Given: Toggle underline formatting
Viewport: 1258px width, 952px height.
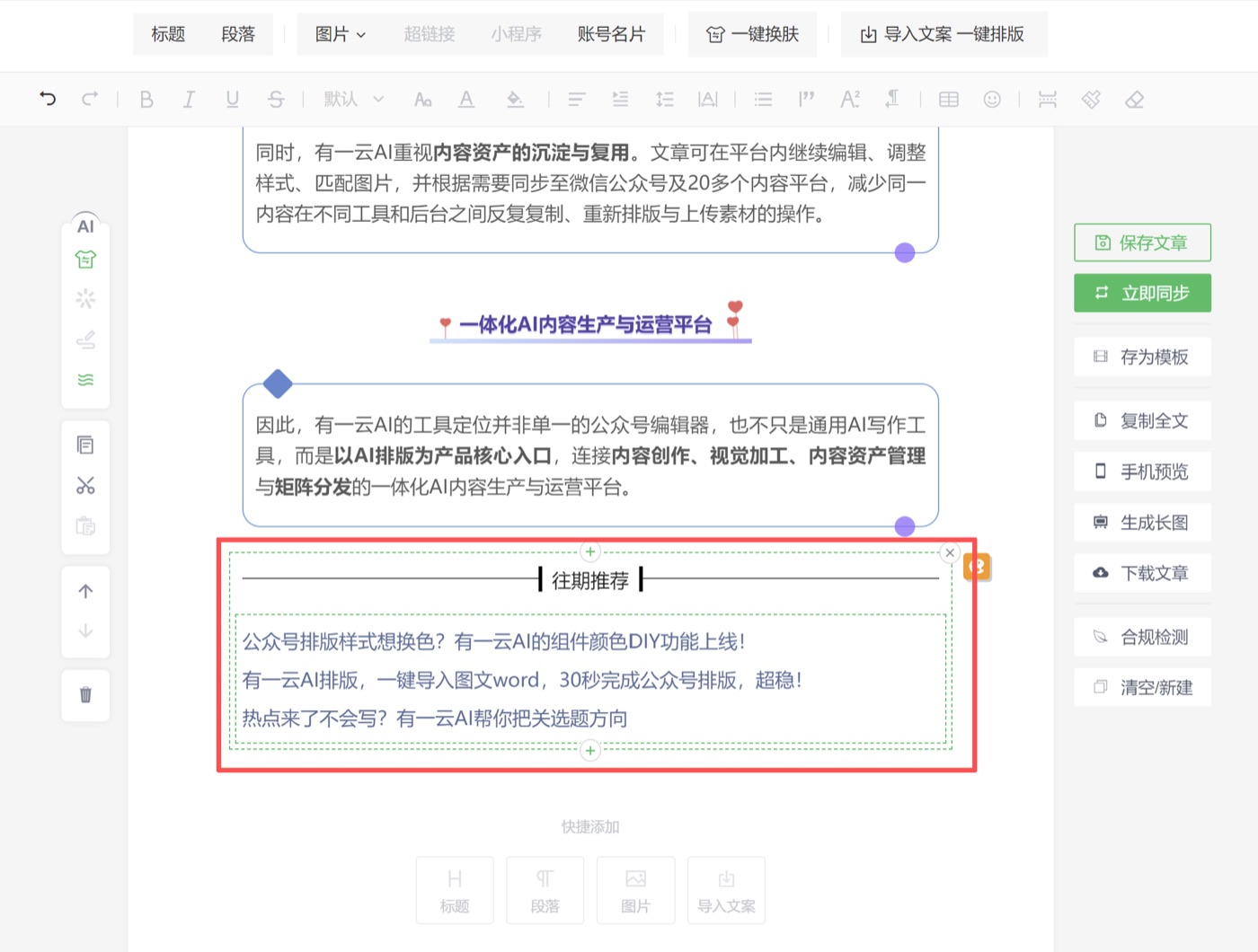Looking at the screenshot, I should click(232, 99).
